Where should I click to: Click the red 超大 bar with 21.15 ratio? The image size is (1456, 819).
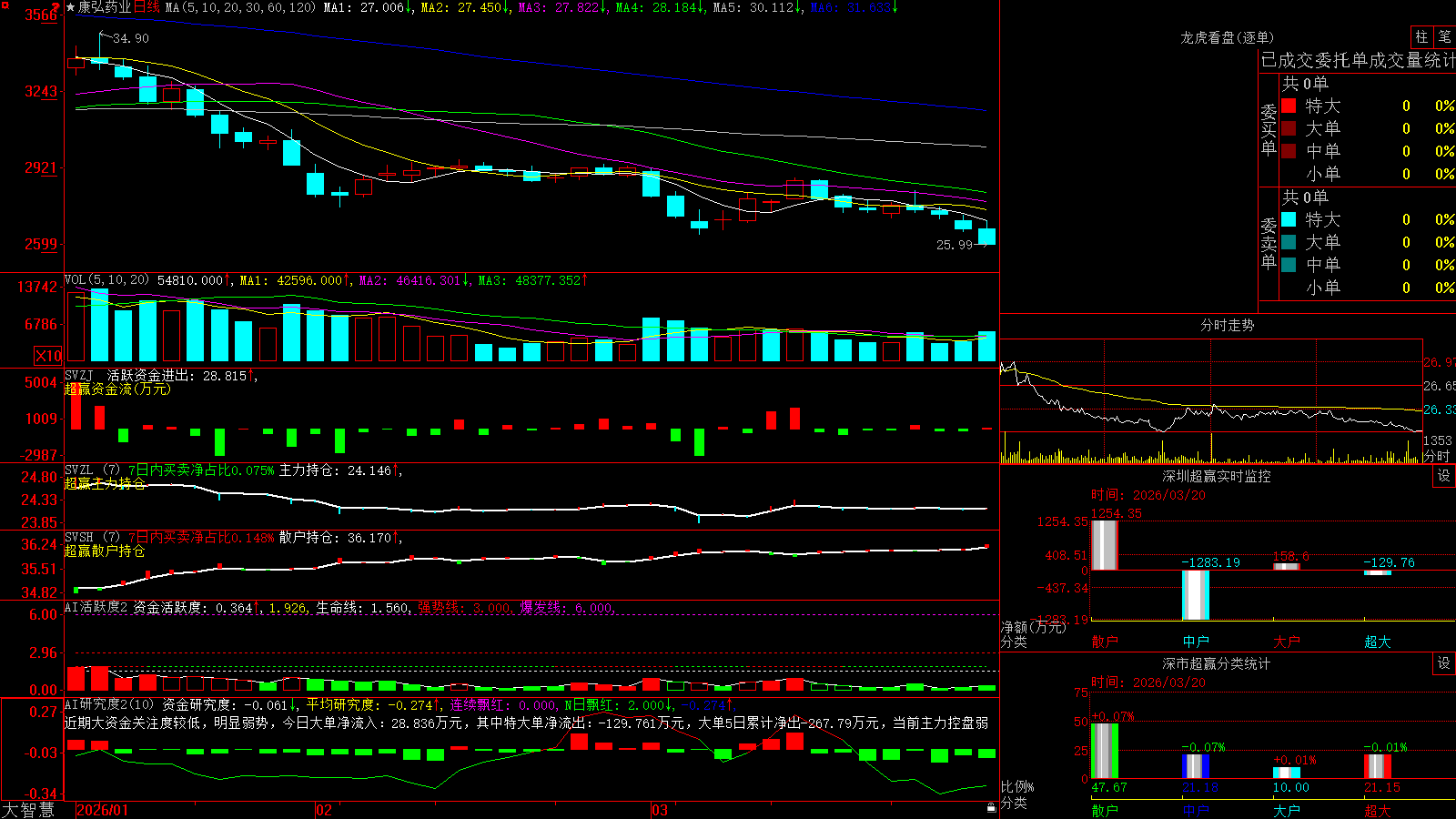pos(1377,766)
